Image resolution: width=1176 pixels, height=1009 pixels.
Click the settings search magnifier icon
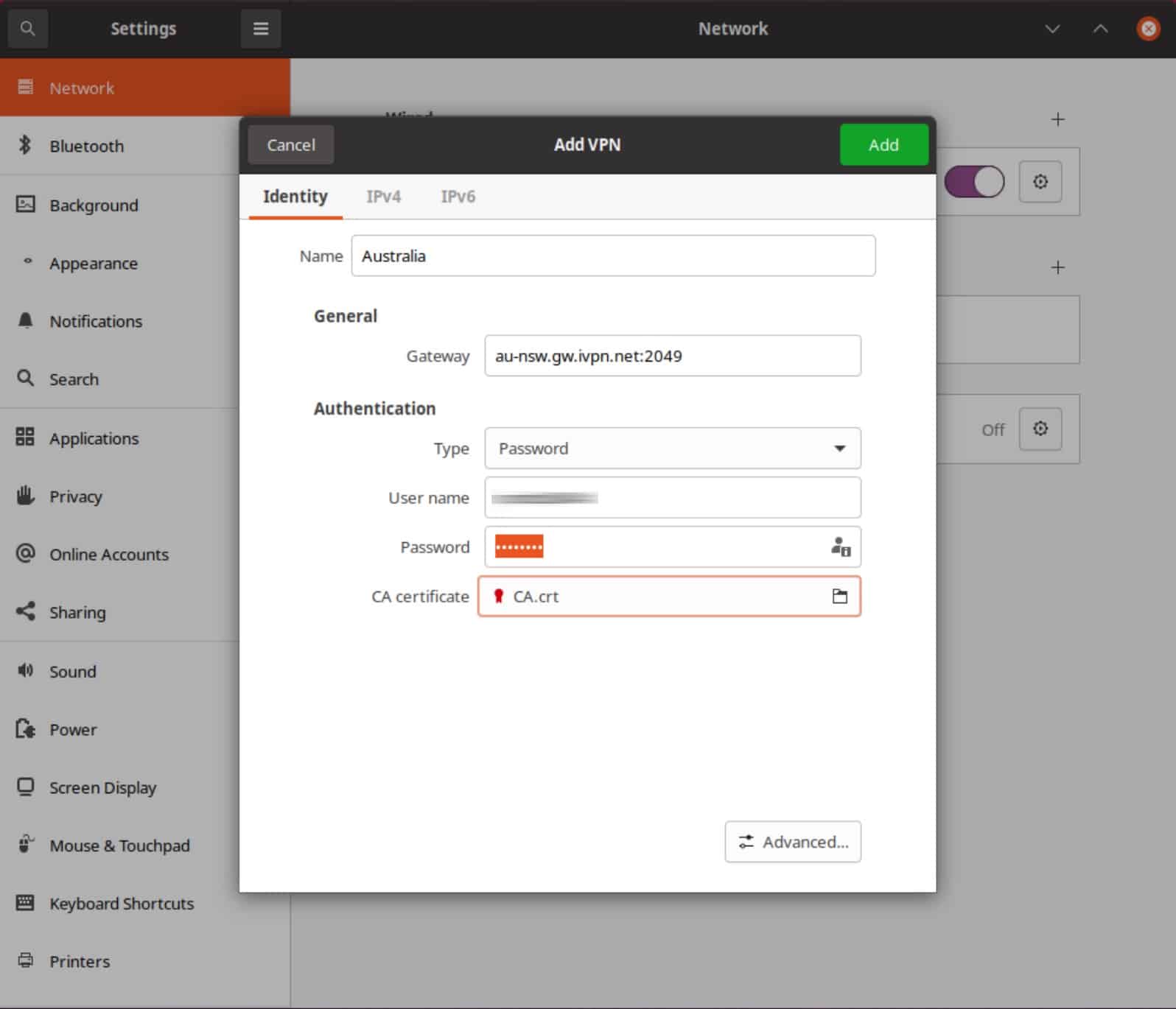point(27,29)
